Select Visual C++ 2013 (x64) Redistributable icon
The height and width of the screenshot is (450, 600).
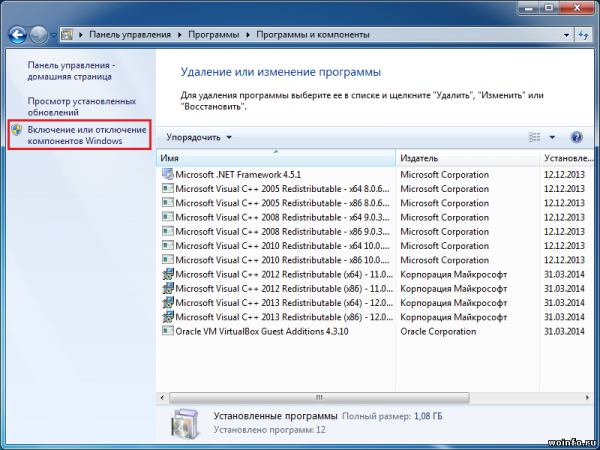coord(167,302)
